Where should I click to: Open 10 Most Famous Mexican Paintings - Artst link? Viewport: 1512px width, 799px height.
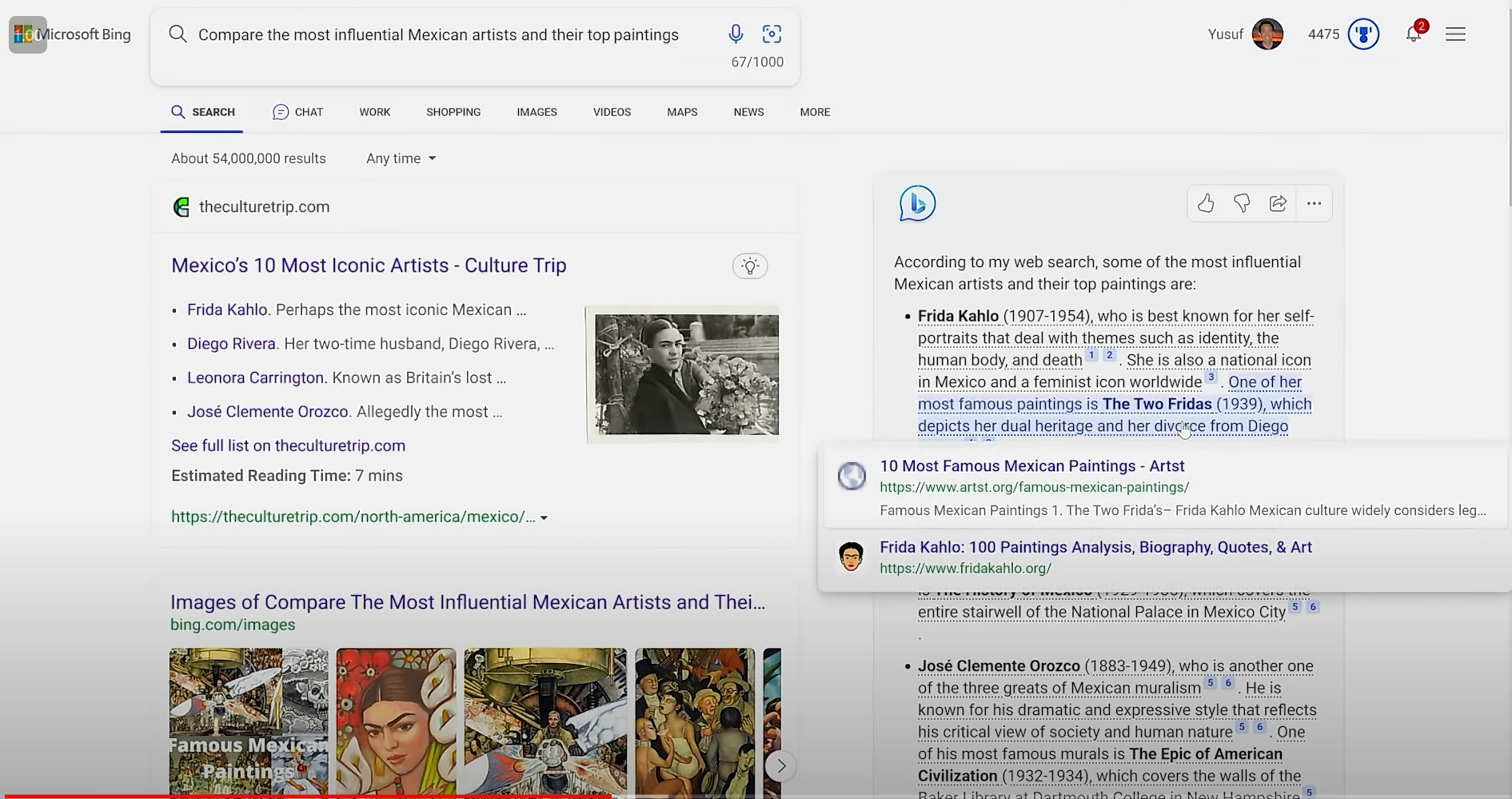coord(1032,465)
